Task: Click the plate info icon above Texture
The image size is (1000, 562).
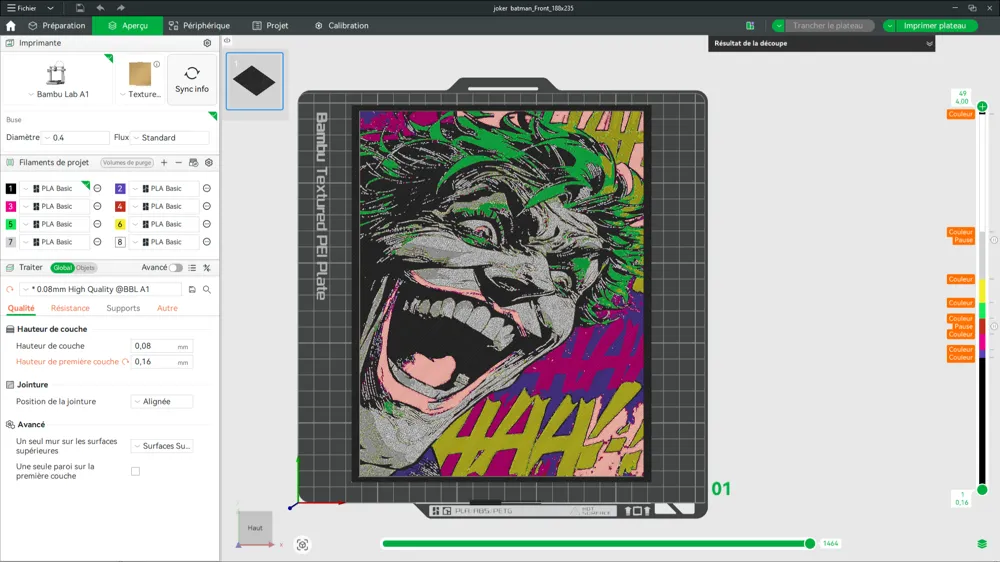Action: coord(157,64)
